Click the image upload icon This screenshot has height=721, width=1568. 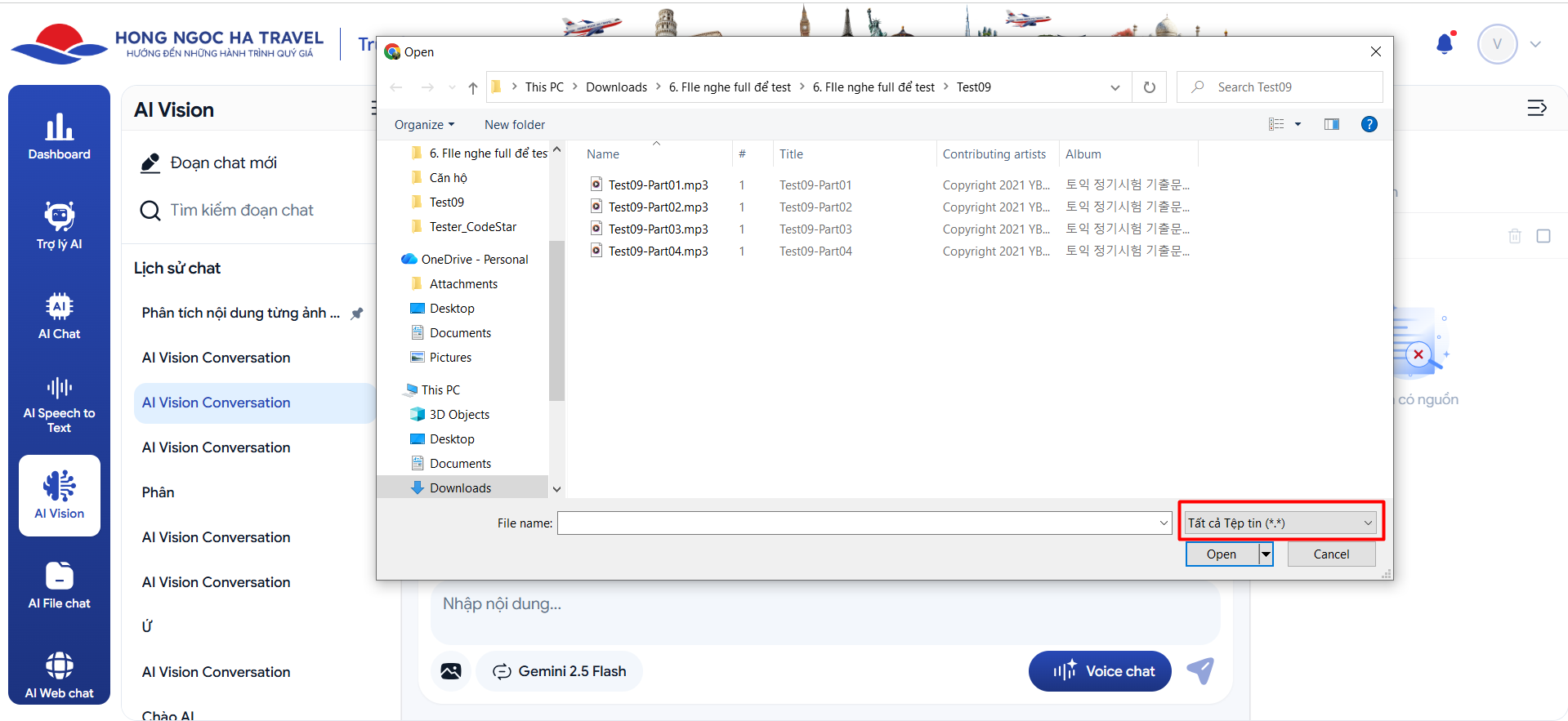coord(451,671)
